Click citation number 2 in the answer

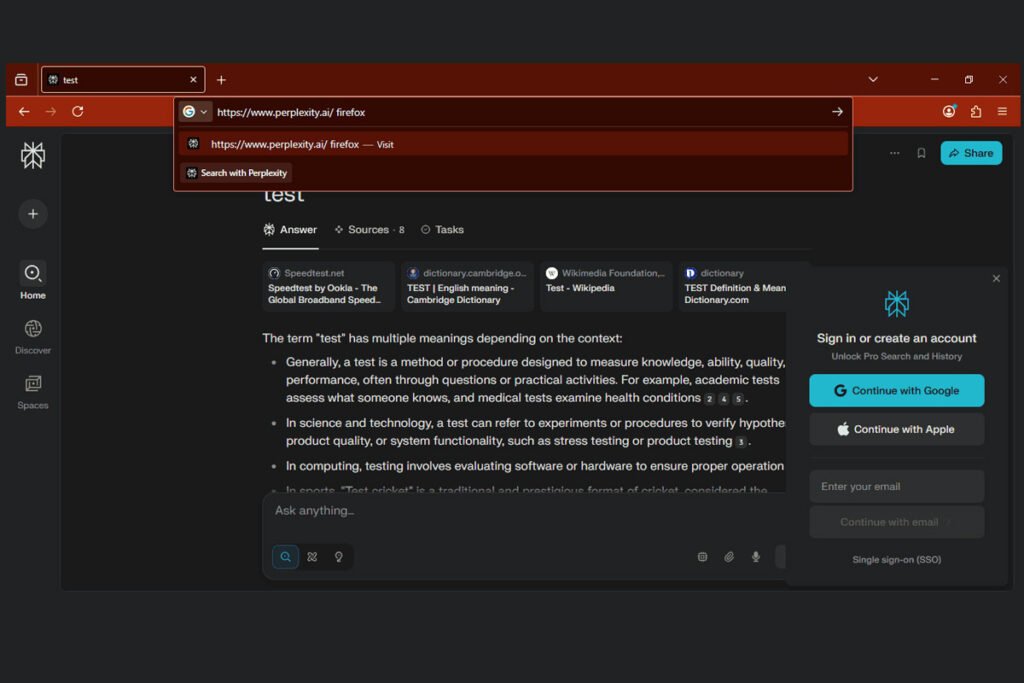[709, 399]
